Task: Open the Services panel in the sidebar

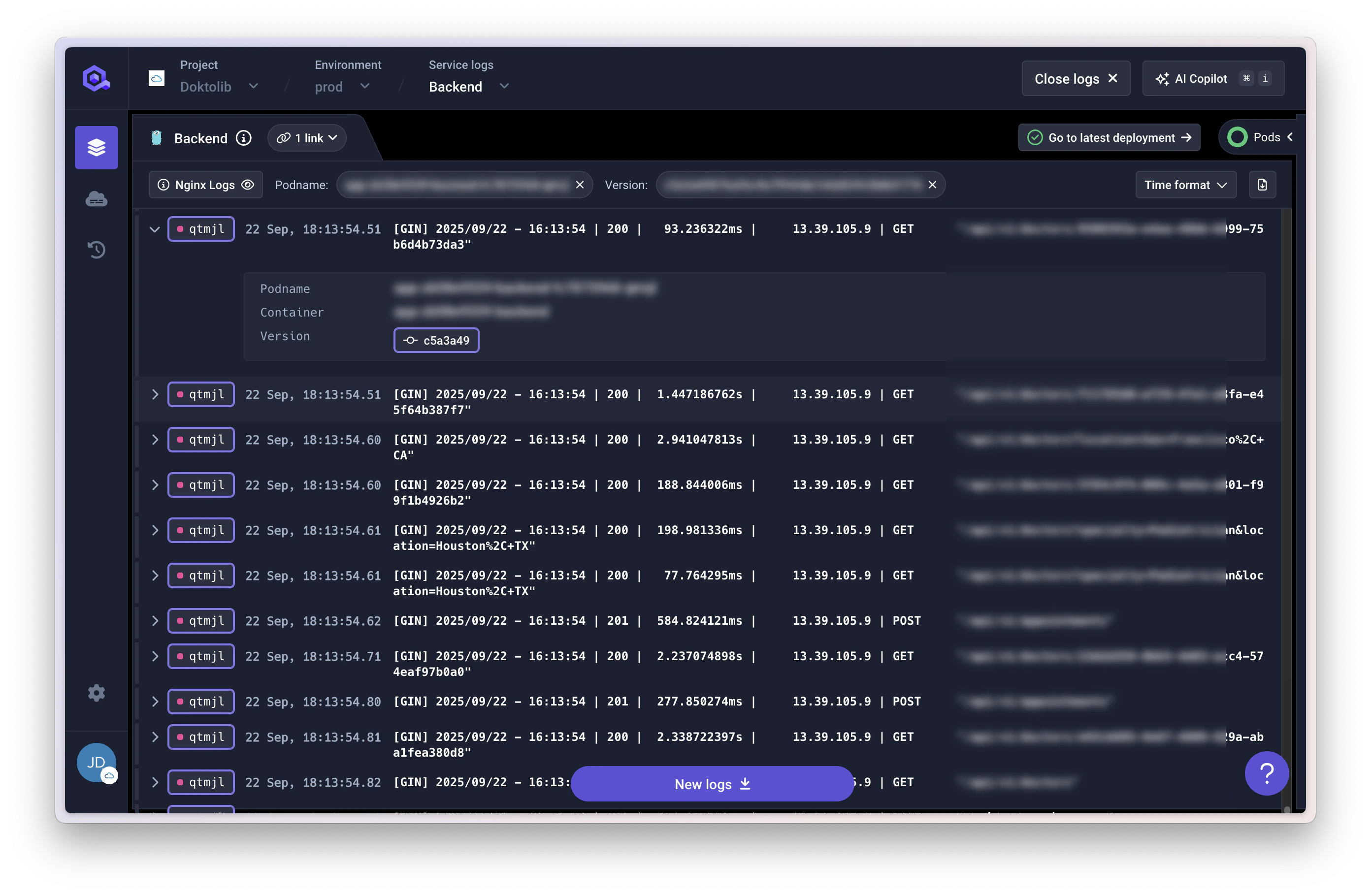Action: point(96,147)
